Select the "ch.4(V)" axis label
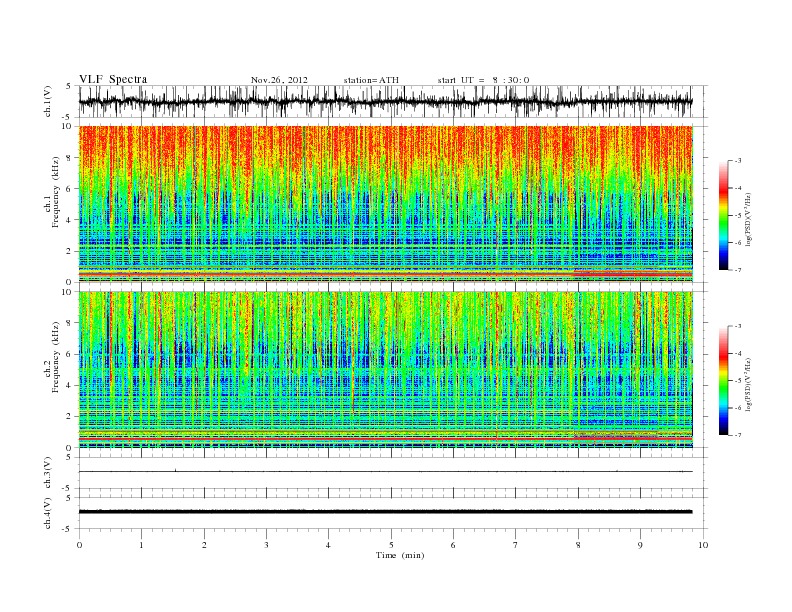Viewport: 792px width, 612px height. point(48,513)
